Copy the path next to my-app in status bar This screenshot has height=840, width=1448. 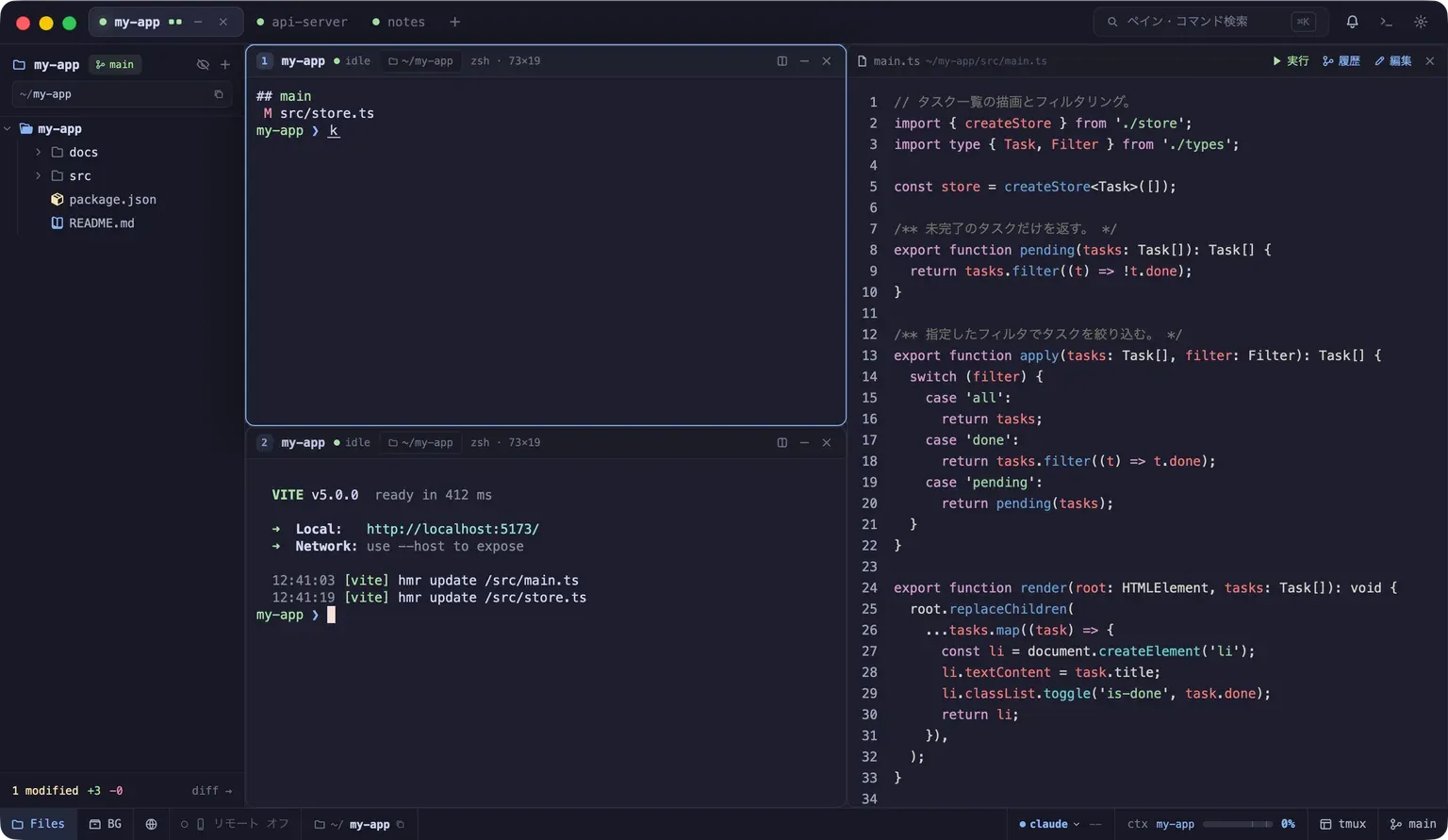[x=401, y=824]
